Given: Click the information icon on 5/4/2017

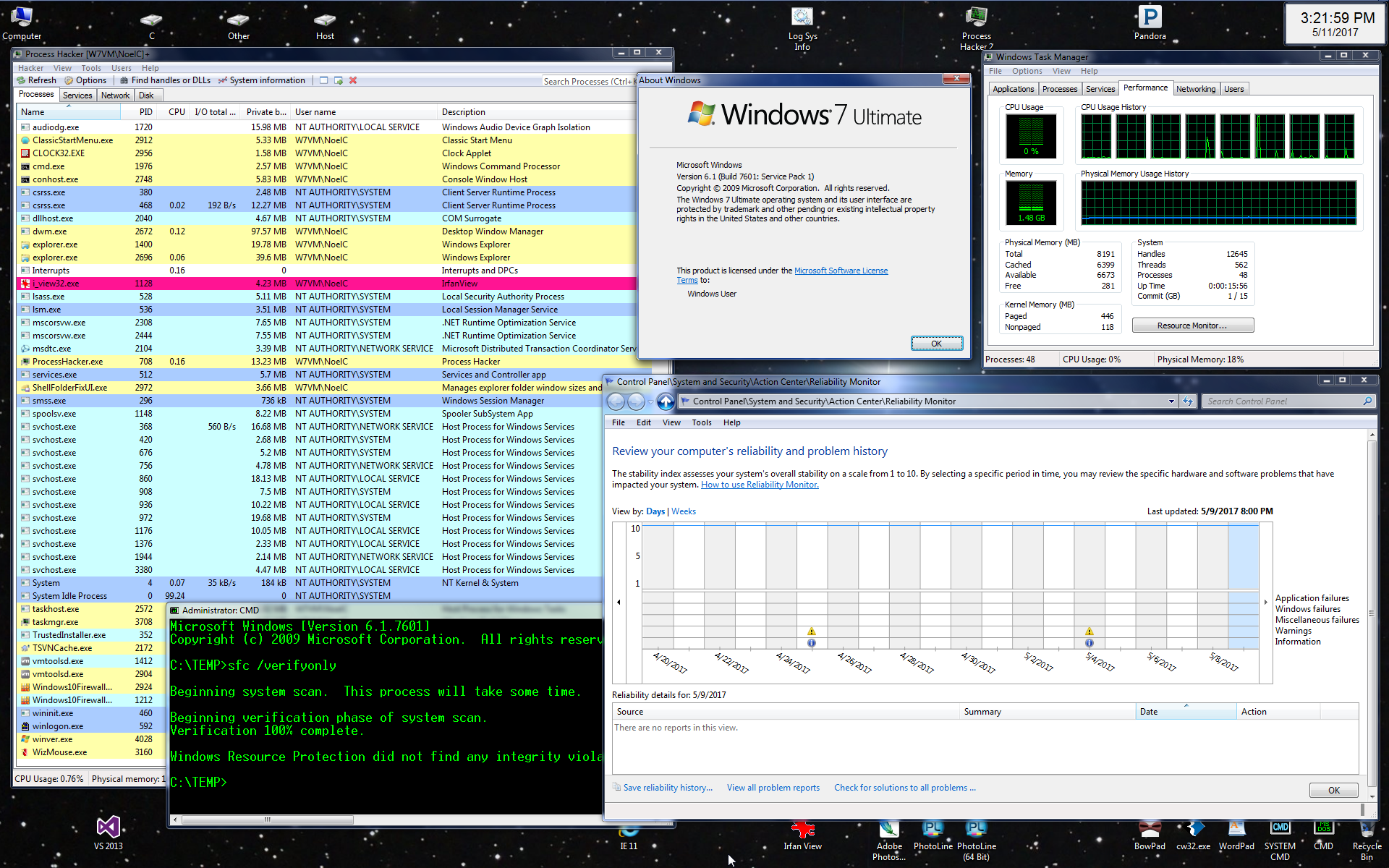Looking at the screenshot, I should (1089, 642).
